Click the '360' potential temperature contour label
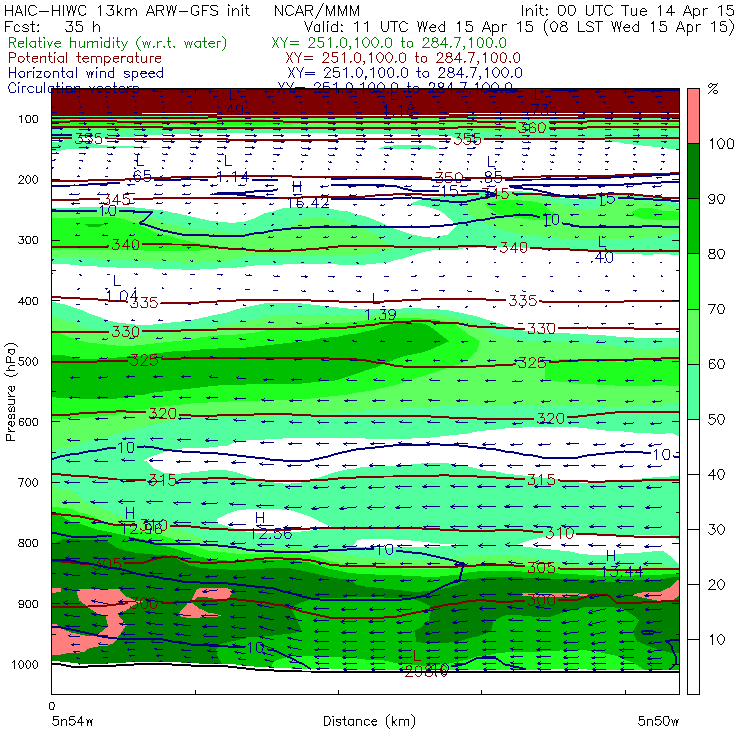 pos(532,128)
